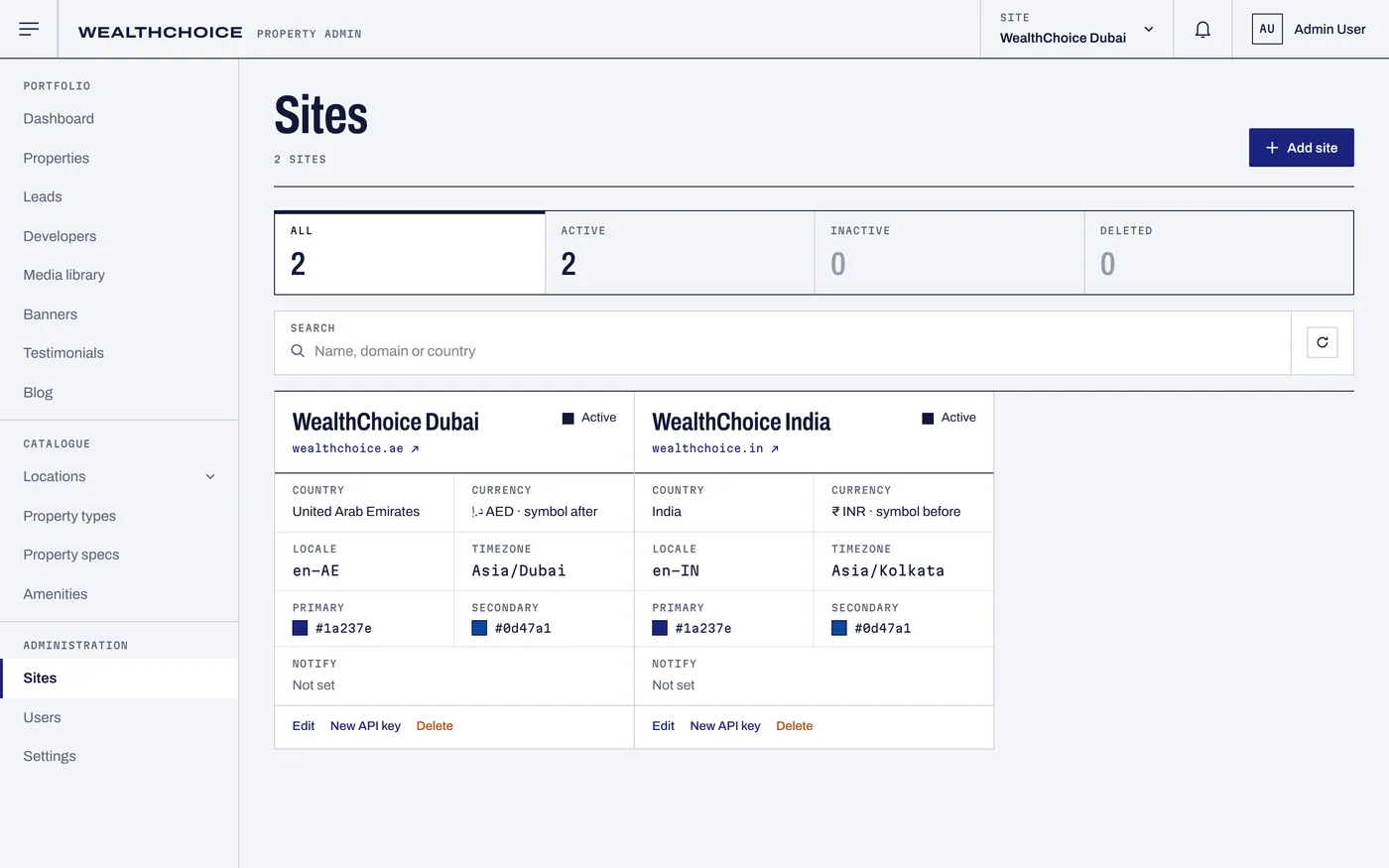Click the plus icon in Add site
The image size is (1389, 868).
pos(1272,148)
